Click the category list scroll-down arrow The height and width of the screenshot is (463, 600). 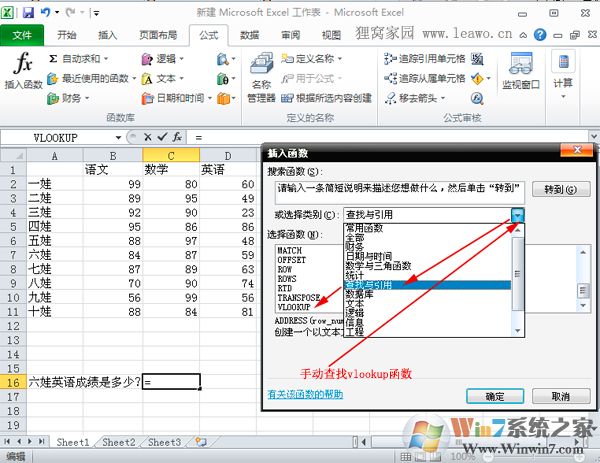[518, 331]
